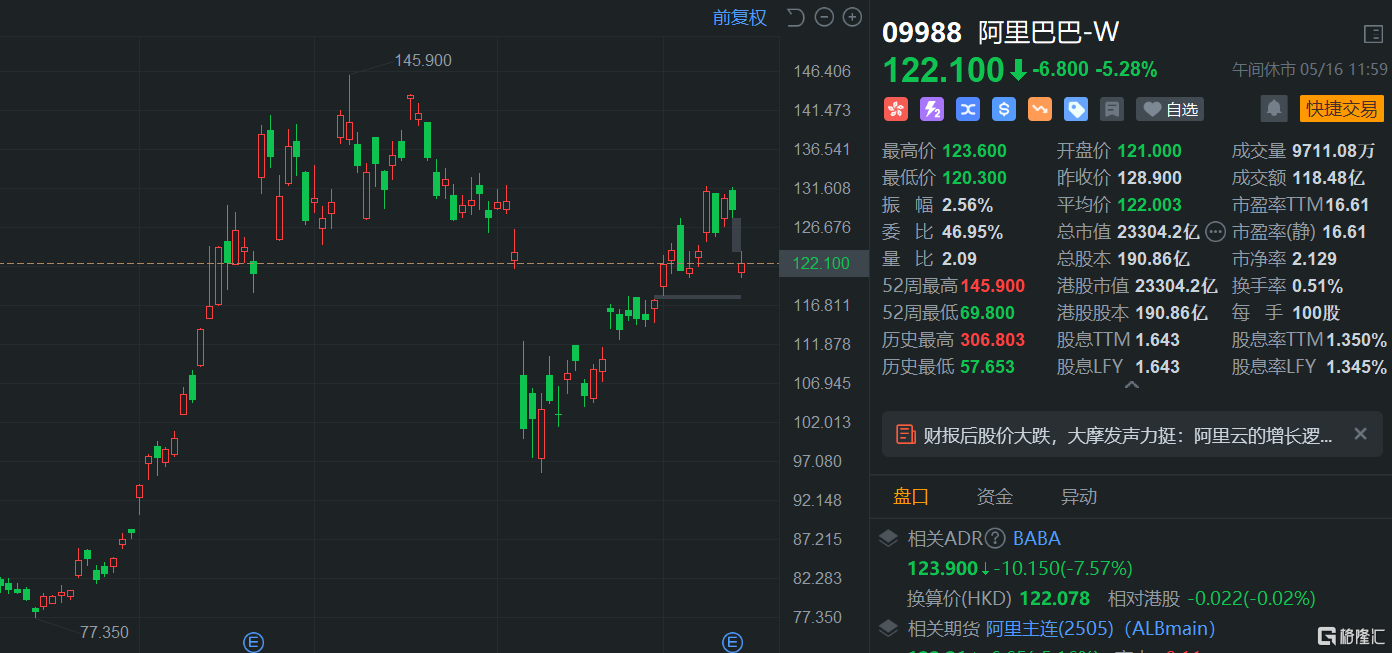Click the left earnings E marker on timeline
1392x653 pixels.
pyautogui.click(x=253, y=642)
